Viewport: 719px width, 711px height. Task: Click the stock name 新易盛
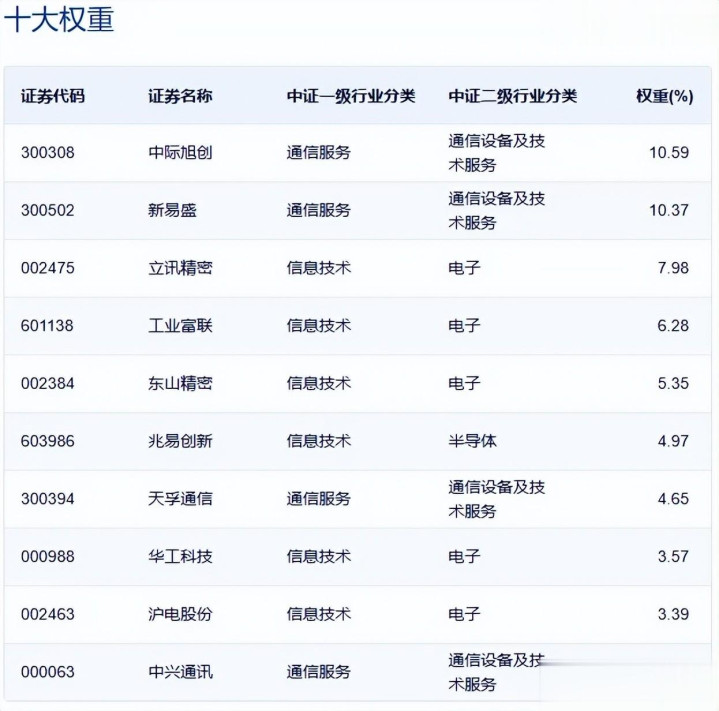tap(172, 210)
